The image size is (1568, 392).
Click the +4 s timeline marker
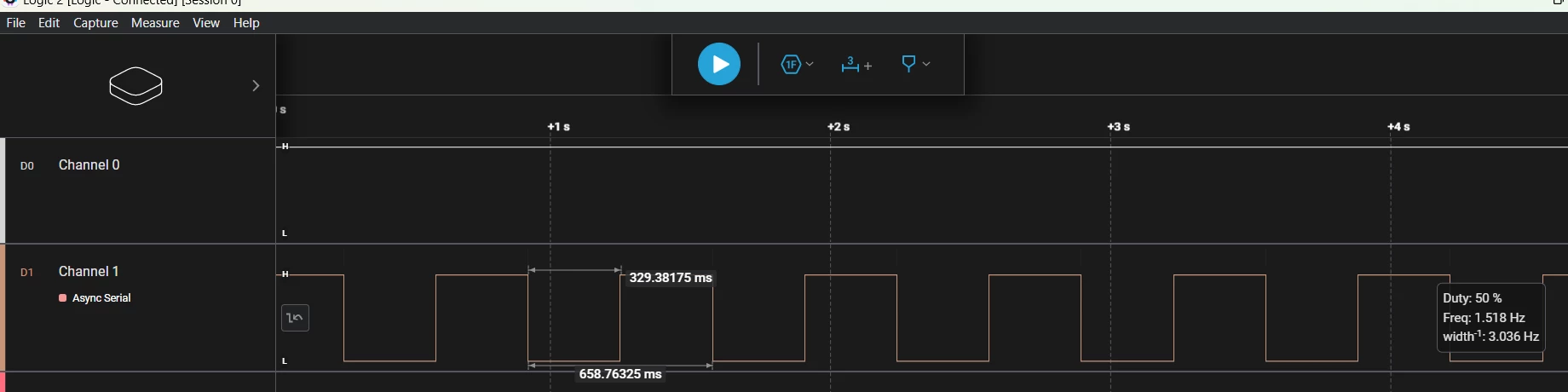pos(1398,127)
